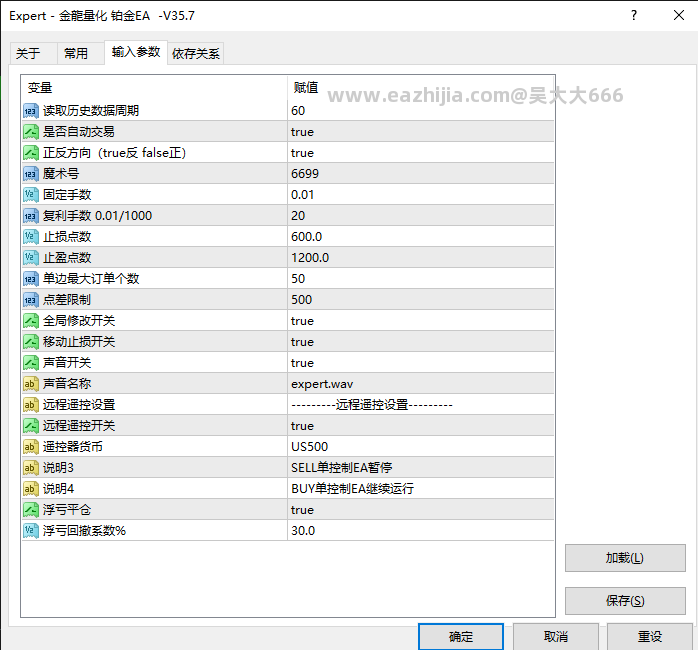
Task: Click the double icon beside 止盈点数
Action: [x=31, y=258]
